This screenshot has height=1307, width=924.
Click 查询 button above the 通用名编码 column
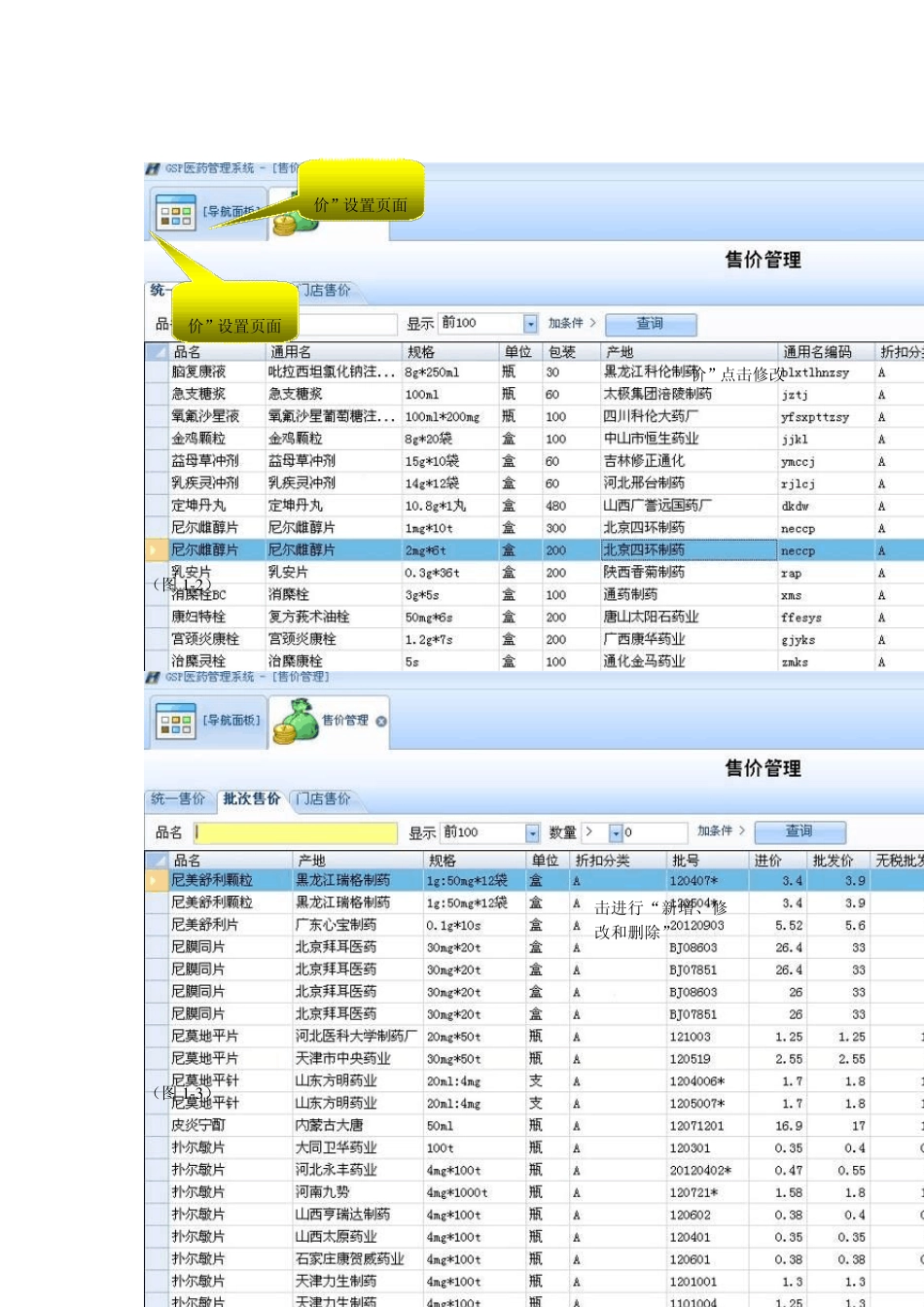click(x=650, y=324)
